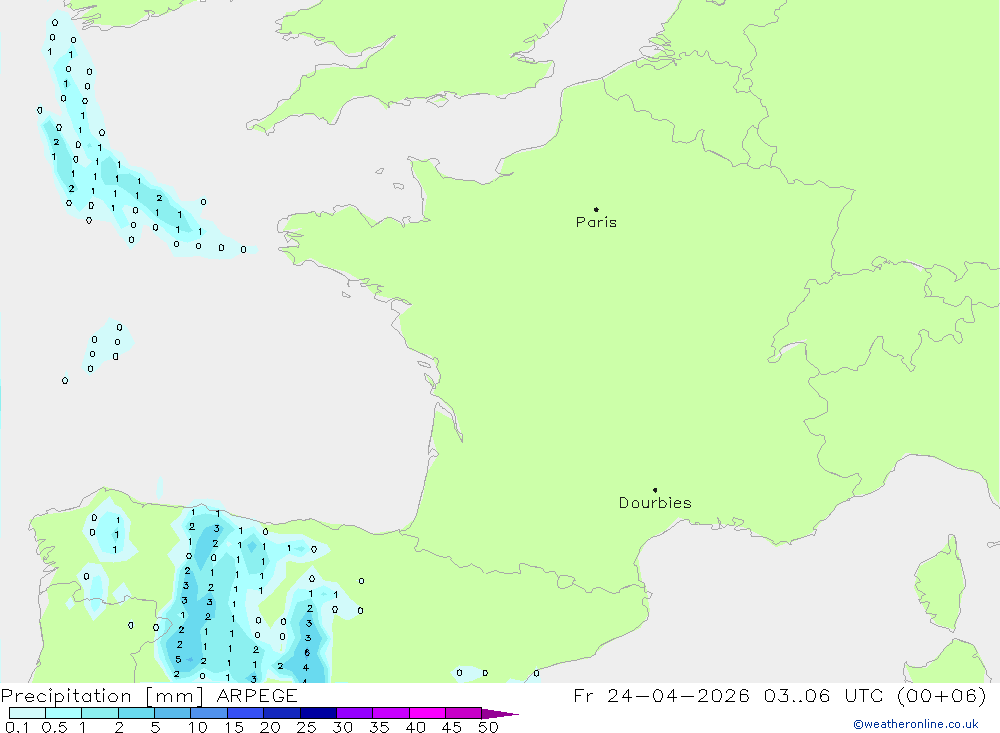Click the '50' legend scale value
Image resolution: width=1000 pixels, height=733 pixels.
point(488,727)
